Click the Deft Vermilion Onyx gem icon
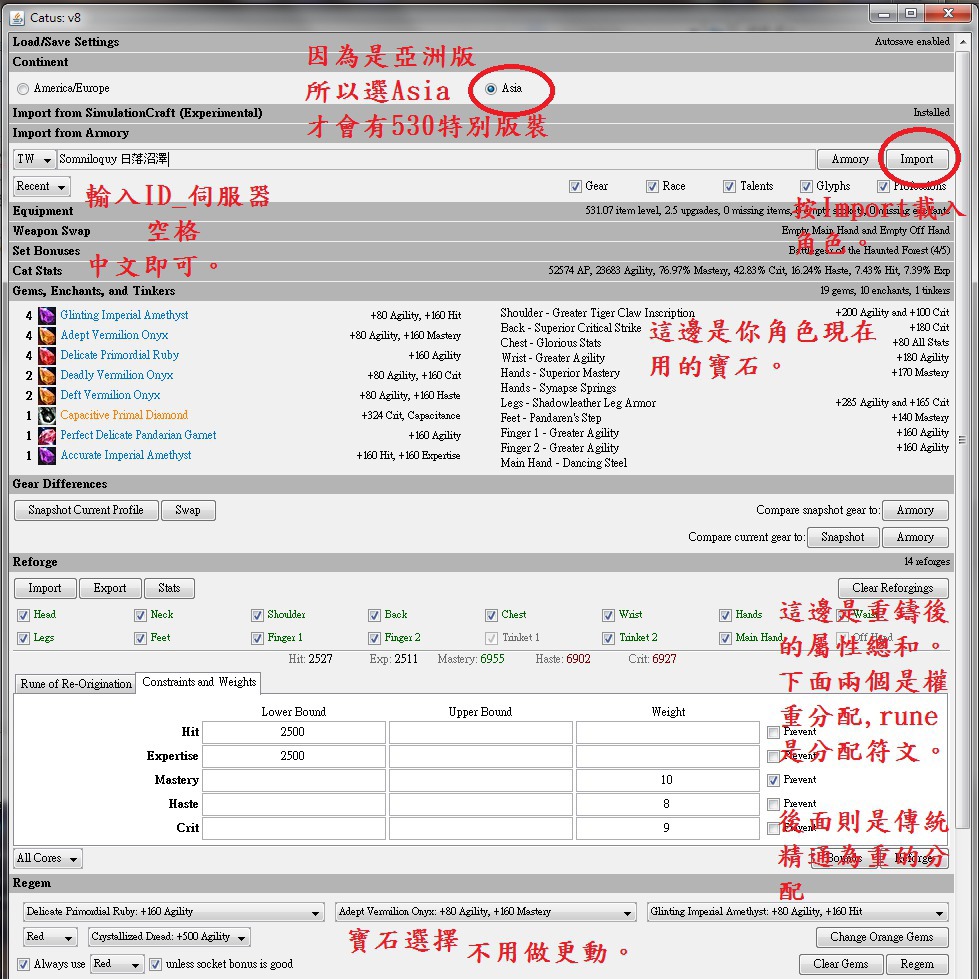The width and height of the screenshot is (979, 979). pyautogui.click(x=47, y=396)
